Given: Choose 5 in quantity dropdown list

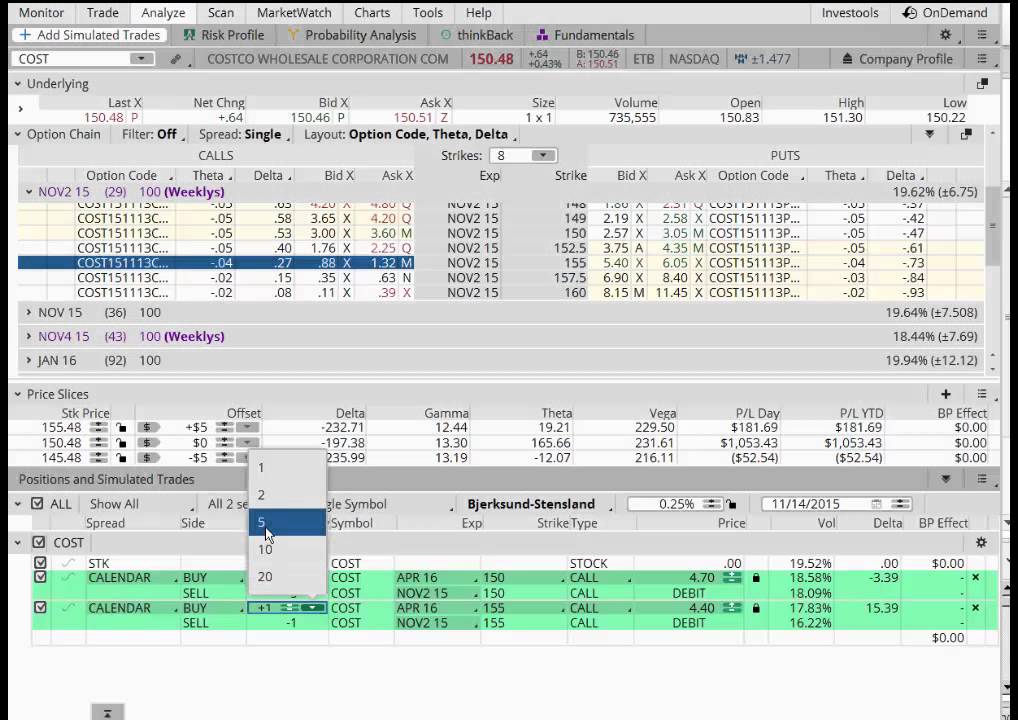Looking at the screenshot, I should pos(287,522).
